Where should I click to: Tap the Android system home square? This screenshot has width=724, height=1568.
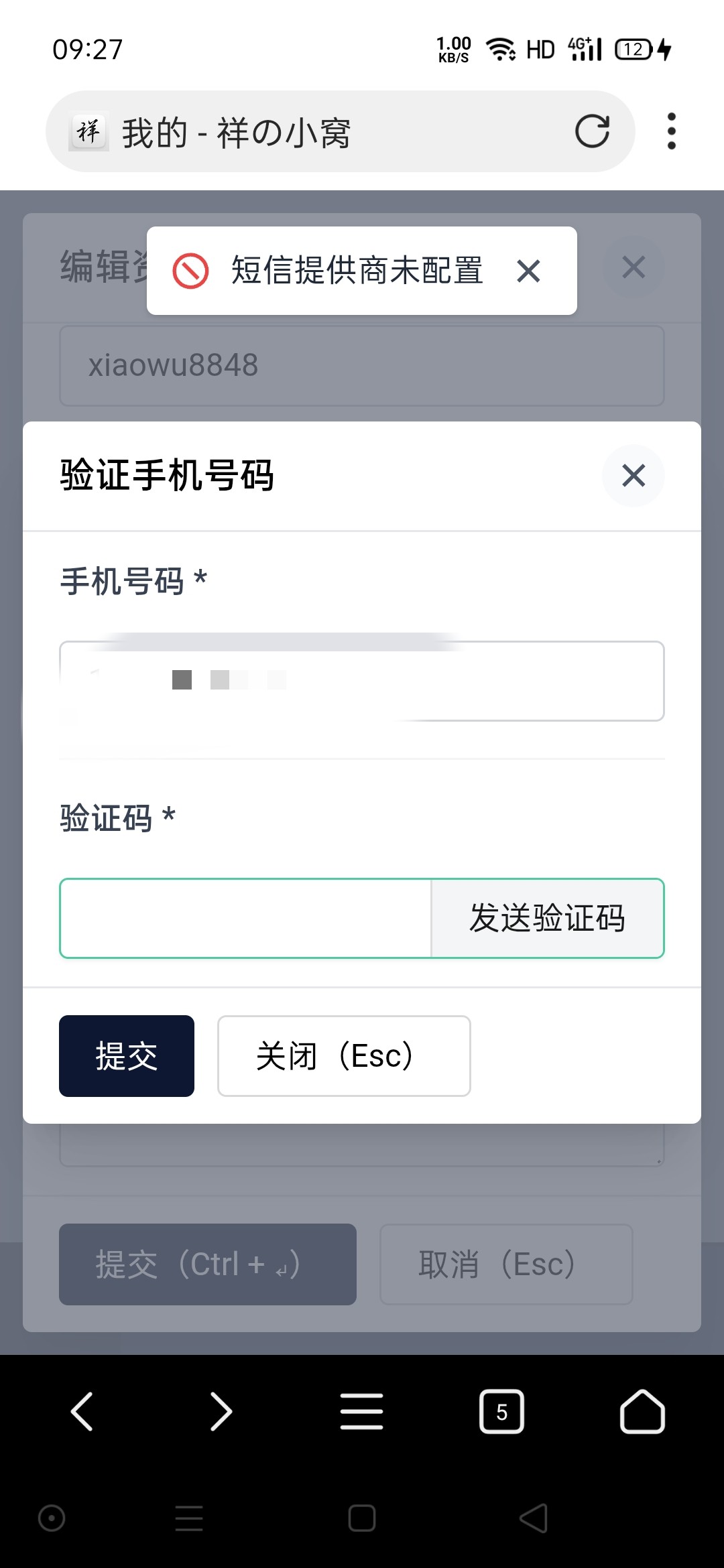tap(362, 1518)
